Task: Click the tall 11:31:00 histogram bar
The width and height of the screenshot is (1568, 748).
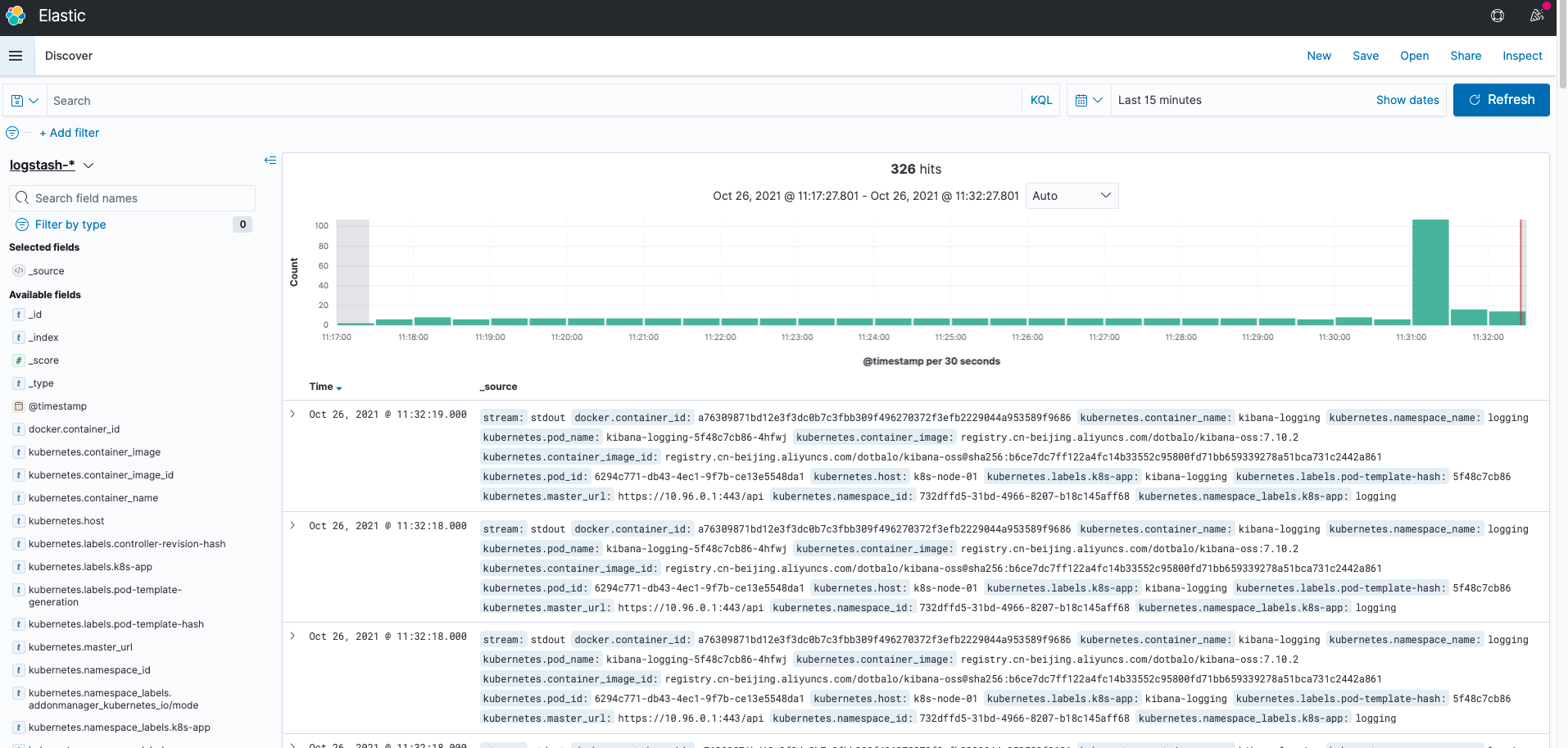Action: coord(1430,272)
